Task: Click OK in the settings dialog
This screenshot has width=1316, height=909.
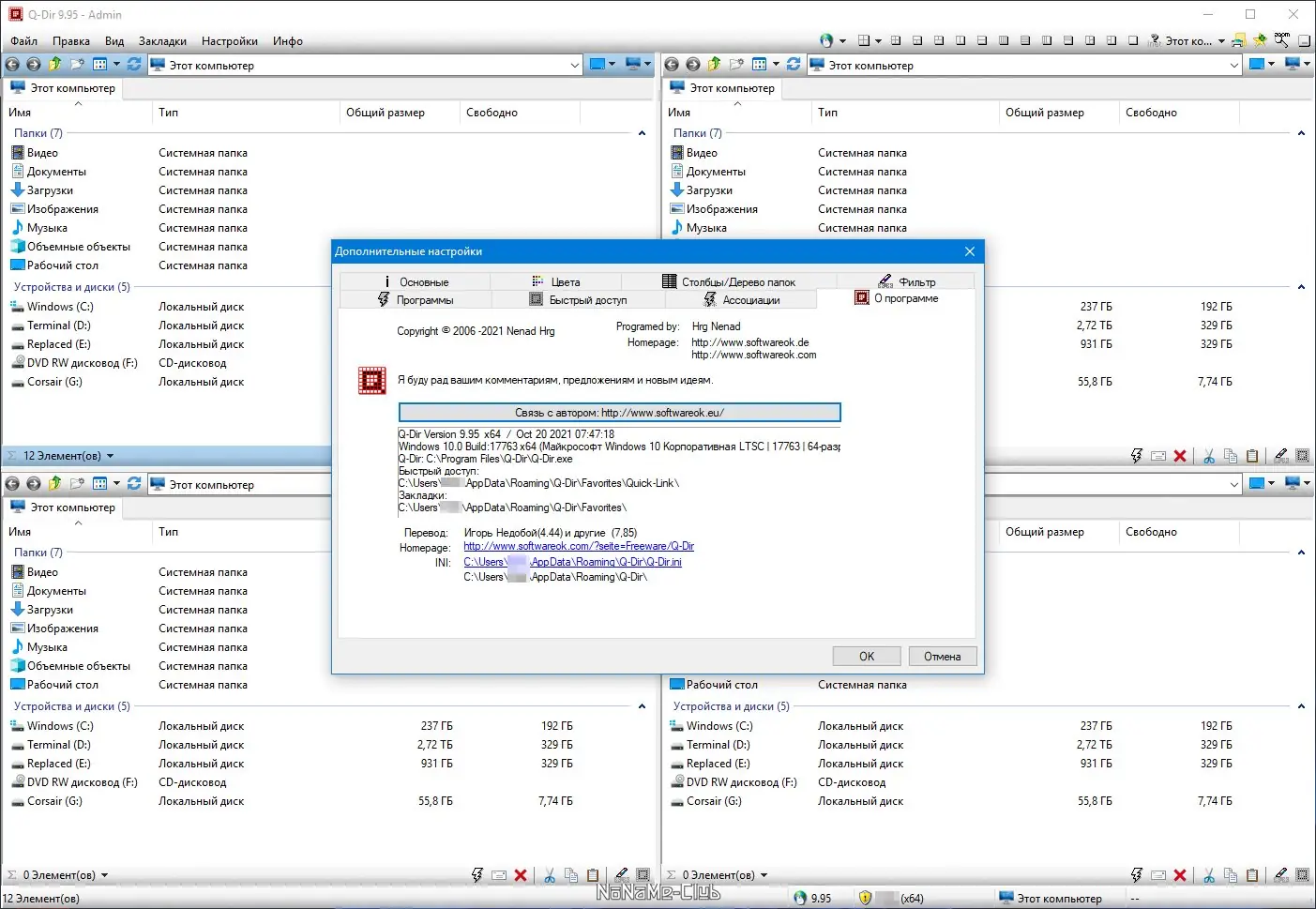Action: pos(867,657)
